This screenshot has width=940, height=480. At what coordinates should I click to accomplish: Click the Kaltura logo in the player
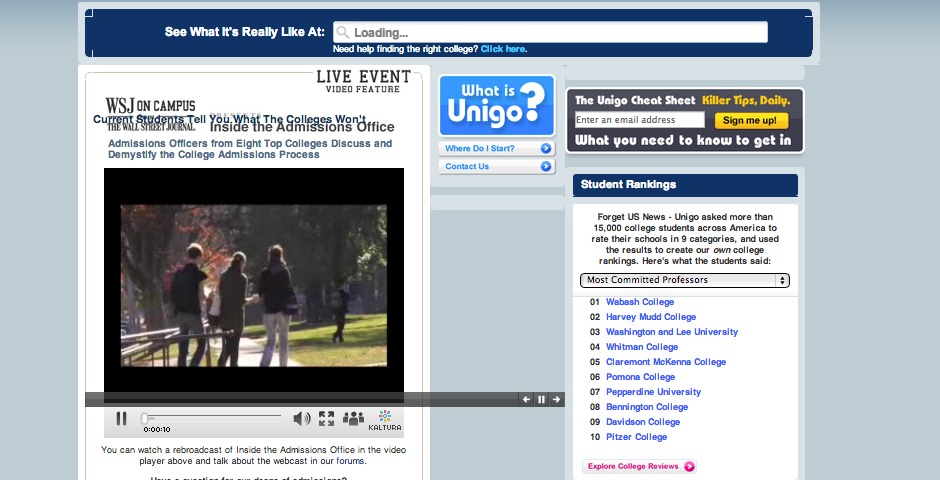click(x=385, y=420)
